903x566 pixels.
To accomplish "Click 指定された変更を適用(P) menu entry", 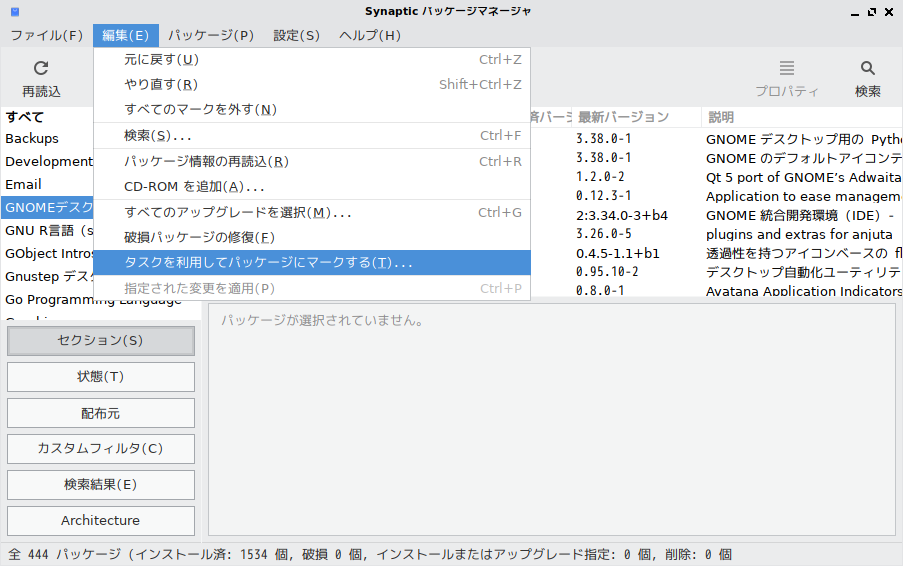I will click(312, 288).
